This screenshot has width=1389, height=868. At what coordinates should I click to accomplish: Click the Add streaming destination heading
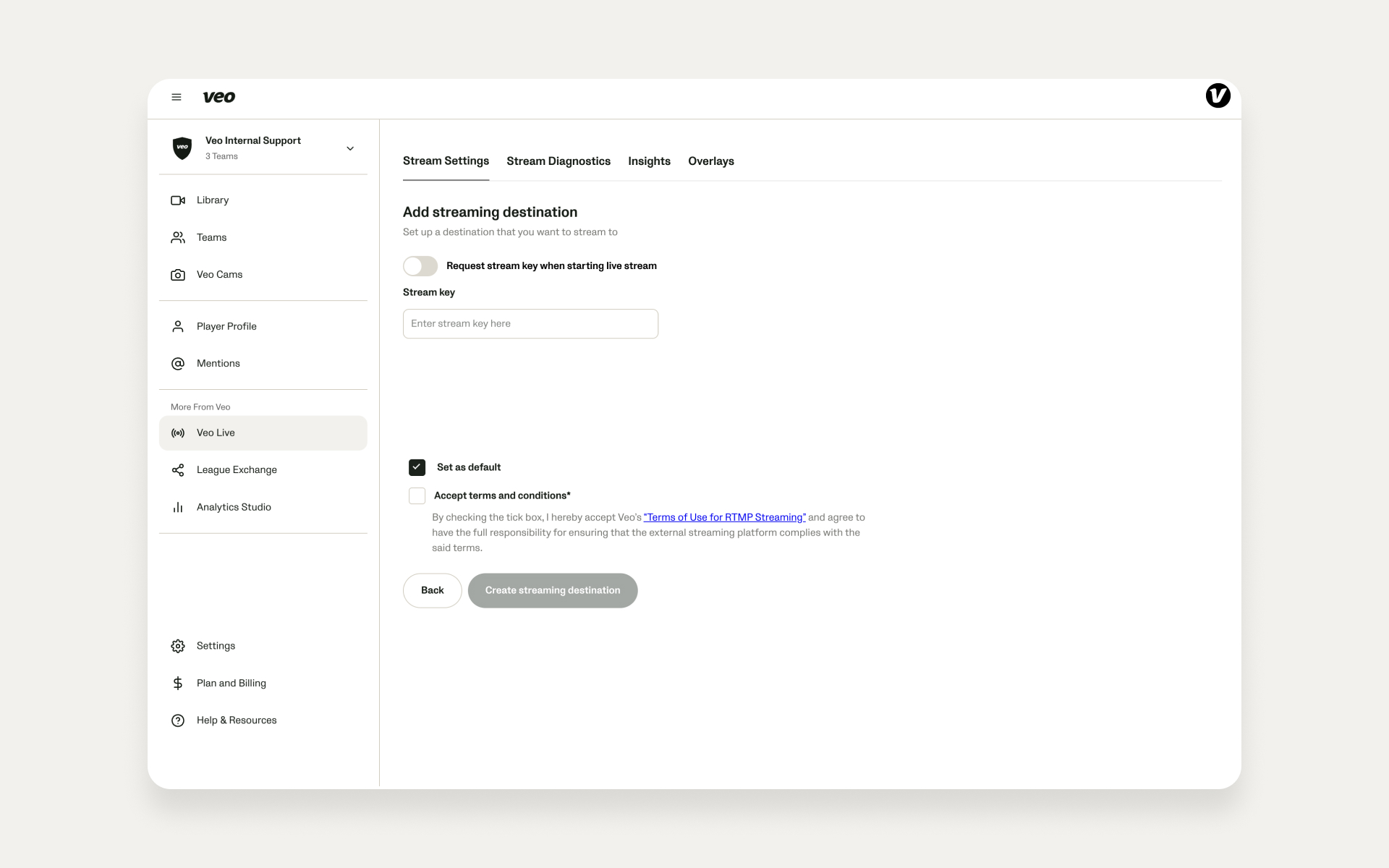(490, 212)
